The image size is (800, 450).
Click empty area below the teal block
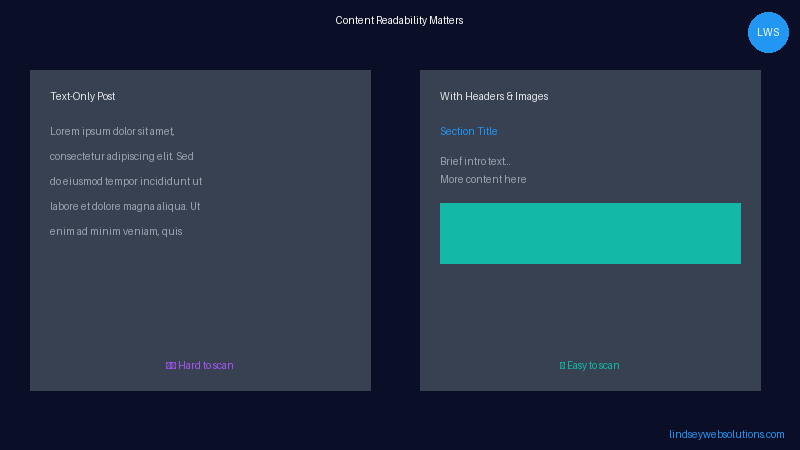(590, 309)
